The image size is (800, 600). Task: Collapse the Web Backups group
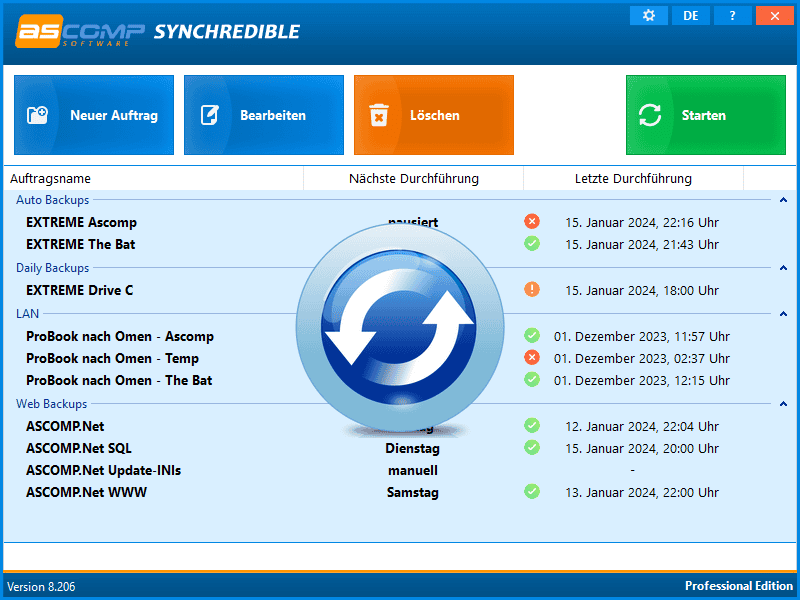[783, 404]
